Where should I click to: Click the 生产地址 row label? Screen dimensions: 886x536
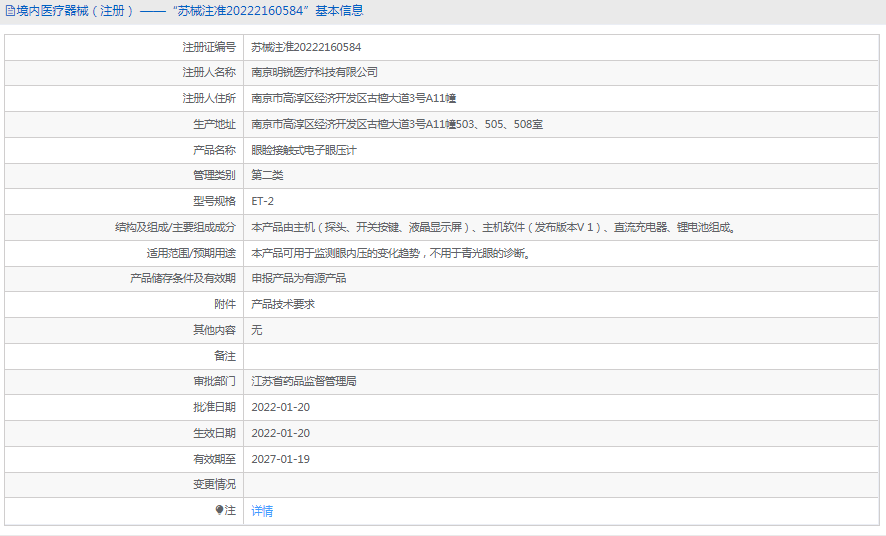click(214, 124)
